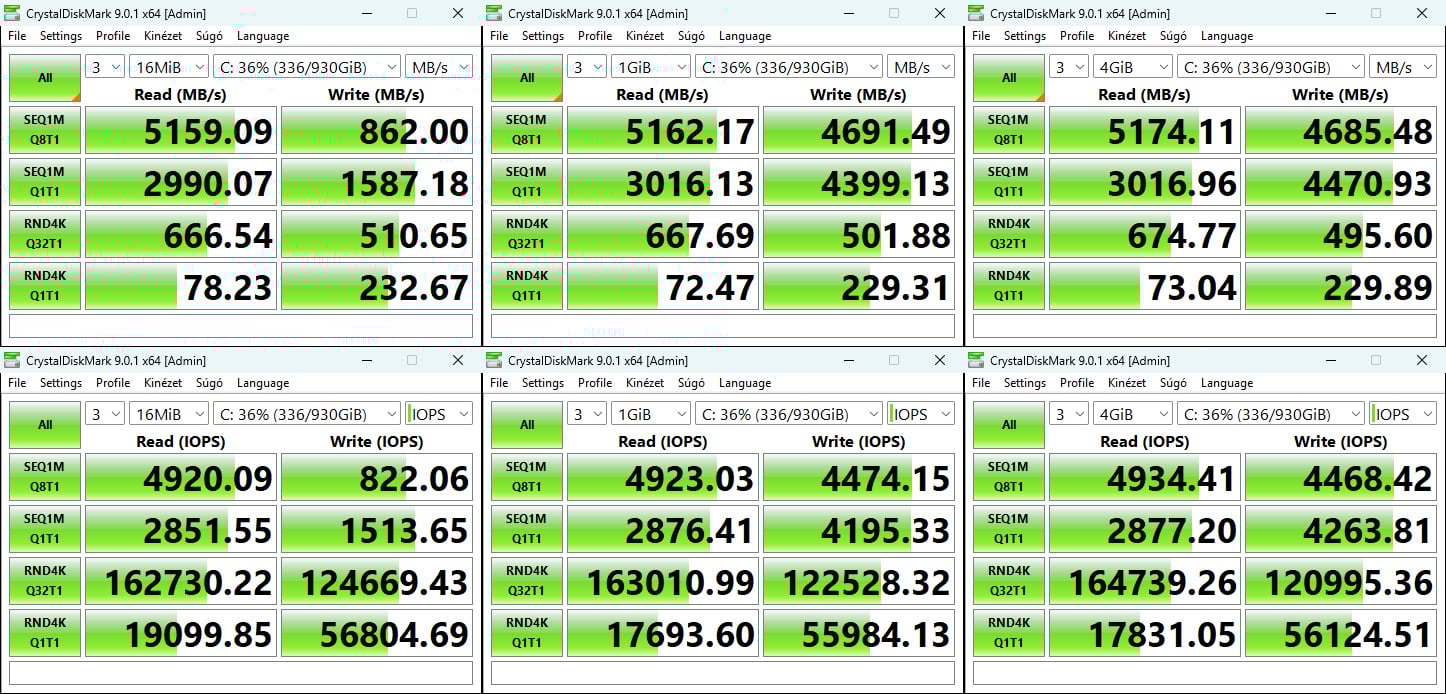Open the Kinézet menu in the 4GiB MB/s window
1446x694 pixels.
coord(1127,36)
